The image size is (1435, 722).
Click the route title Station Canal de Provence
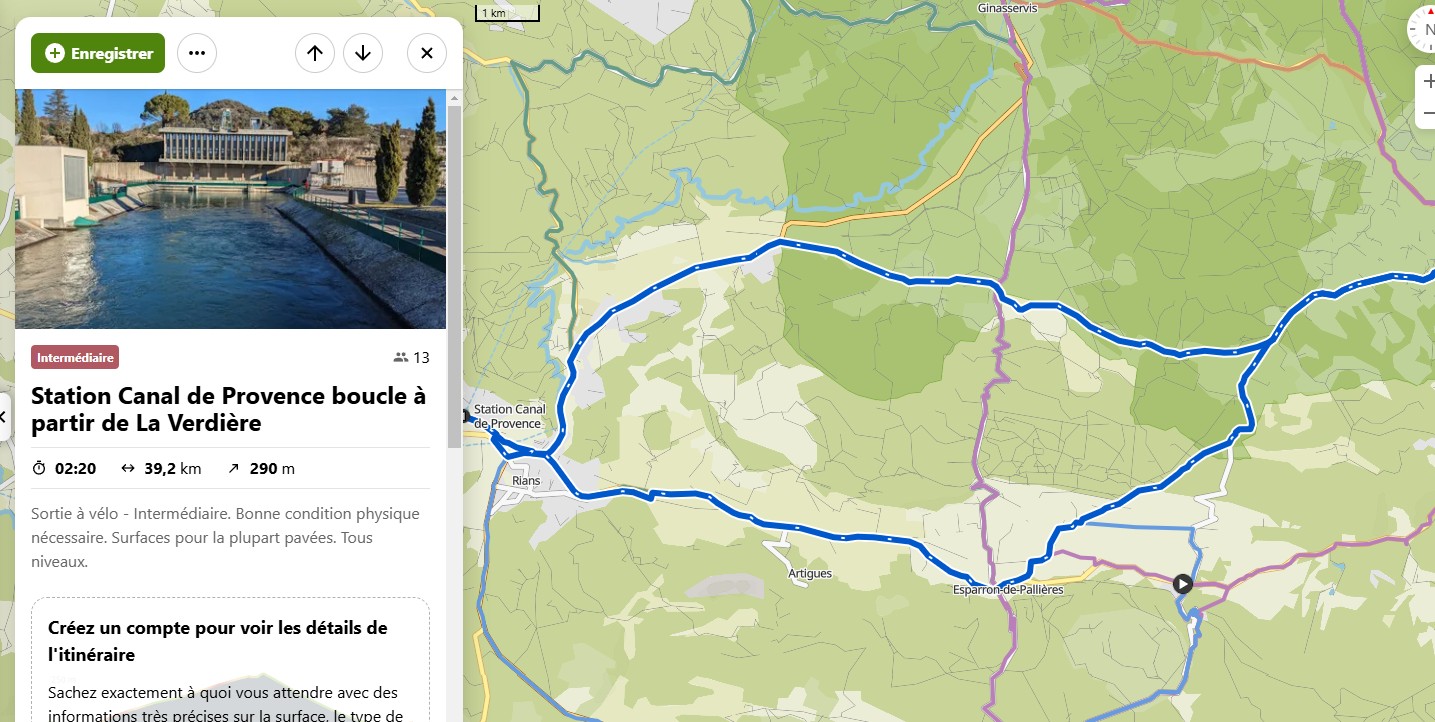click(x=228, y=409)
